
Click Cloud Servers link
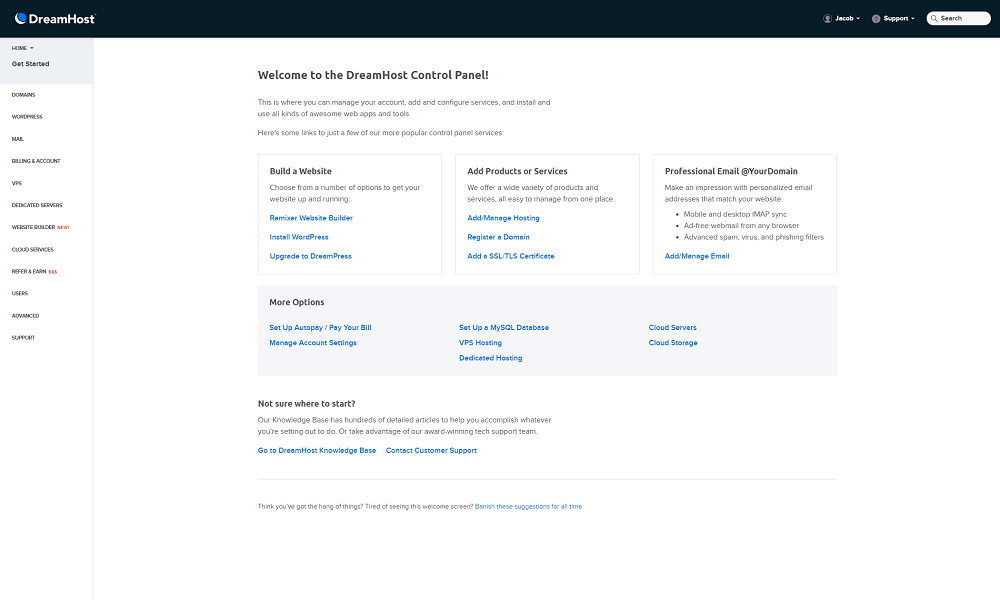pyautogui.click(x=673, y=328)
